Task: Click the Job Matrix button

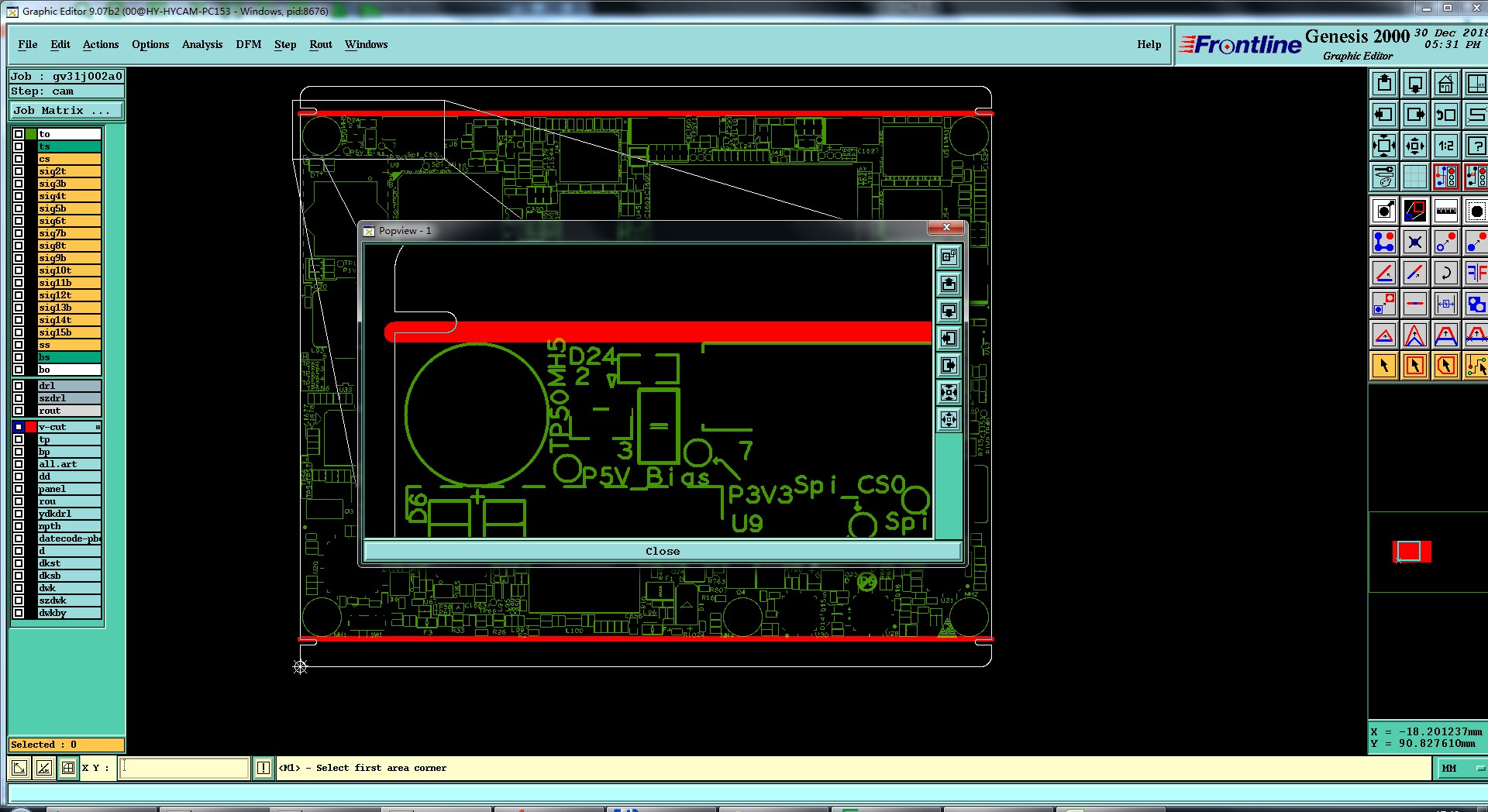Action: point(67,111)
